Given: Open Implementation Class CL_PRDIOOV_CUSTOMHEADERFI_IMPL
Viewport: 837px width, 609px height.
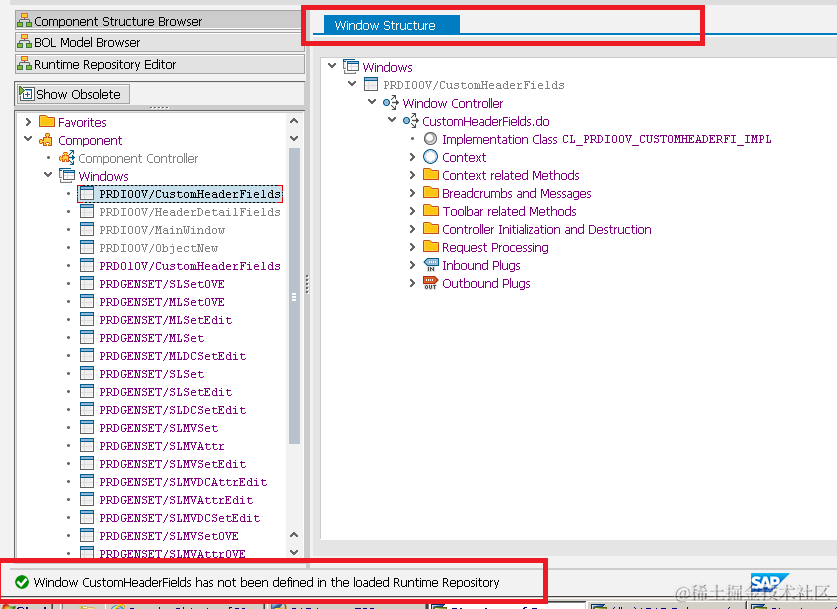Looking at the screenshot, I should [x=606, y=139].
